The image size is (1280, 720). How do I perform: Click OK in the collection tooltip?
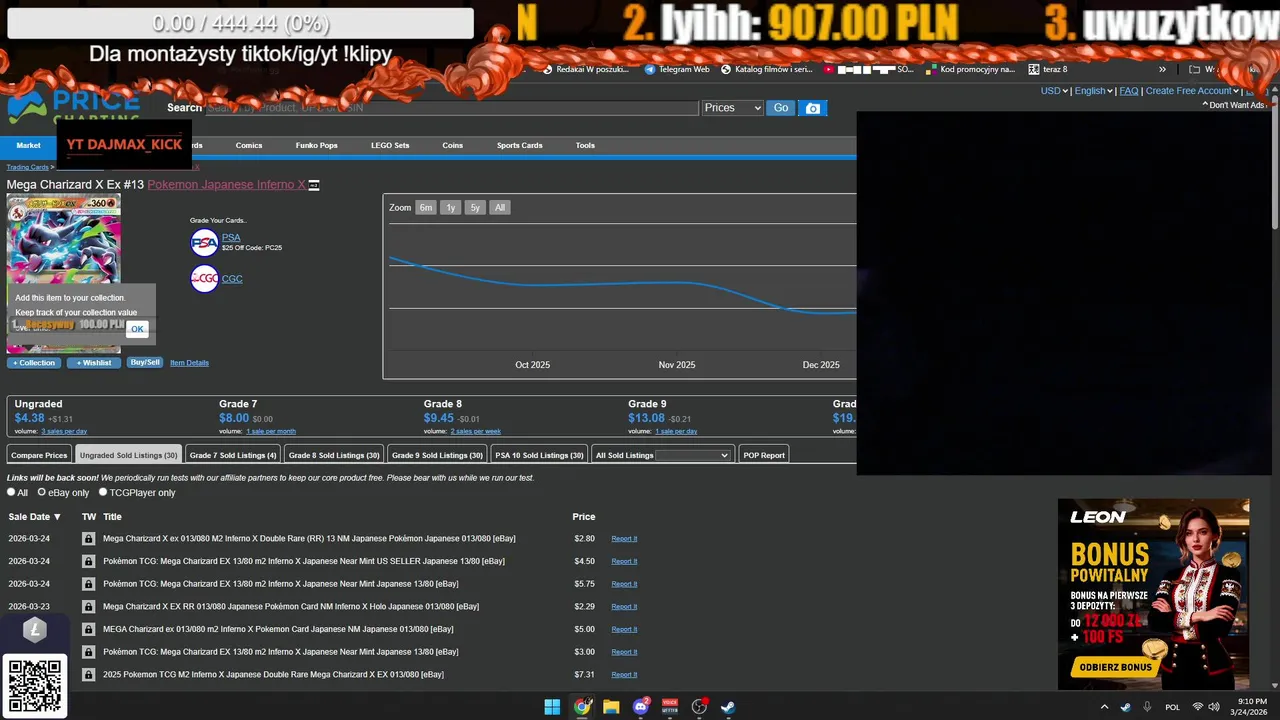pyautogui.click(x=137, y=329)
